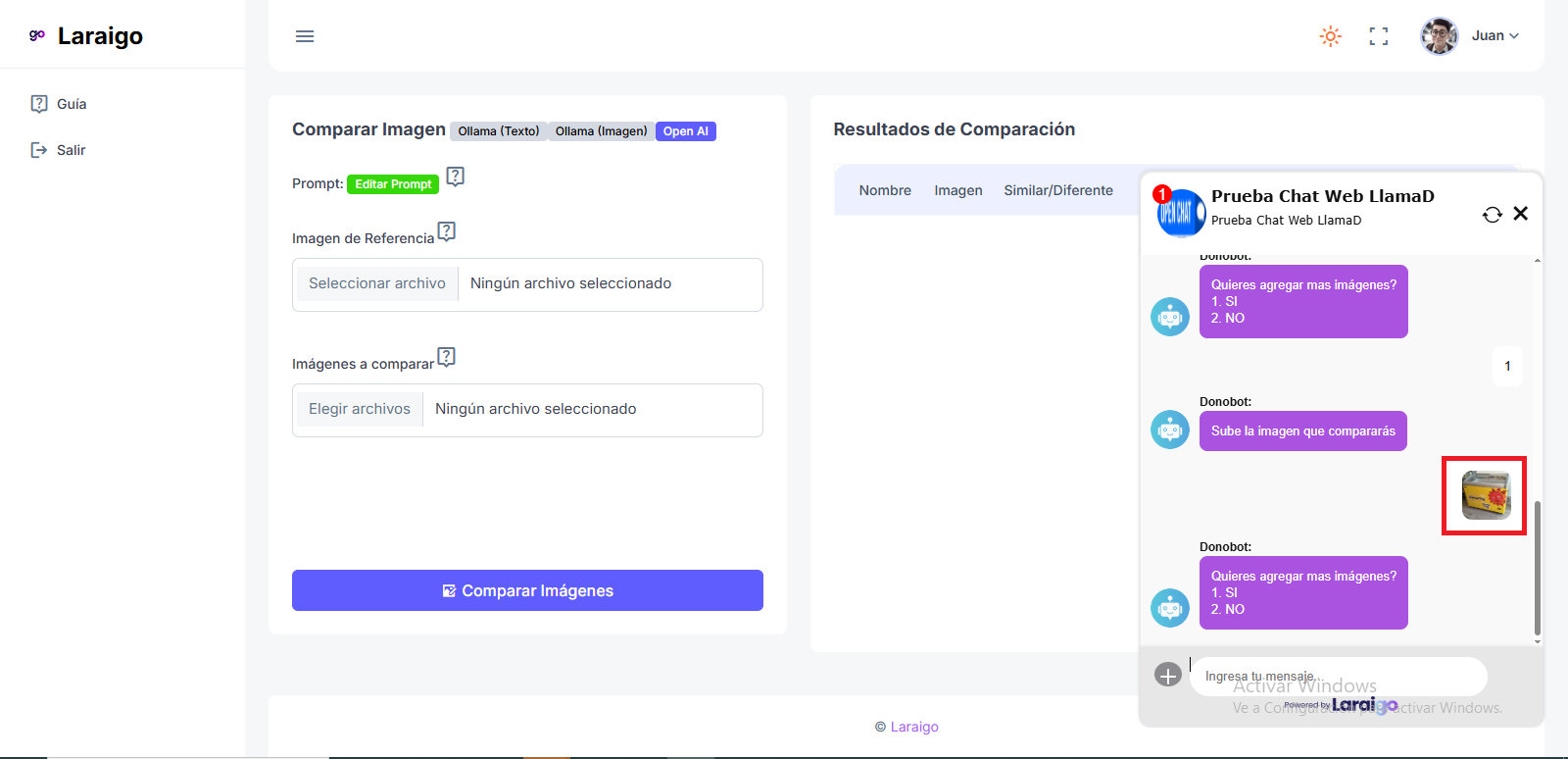1568x759 pixels.
Task: Refresh the chat with the reload icon
Action: point(1492,215)
